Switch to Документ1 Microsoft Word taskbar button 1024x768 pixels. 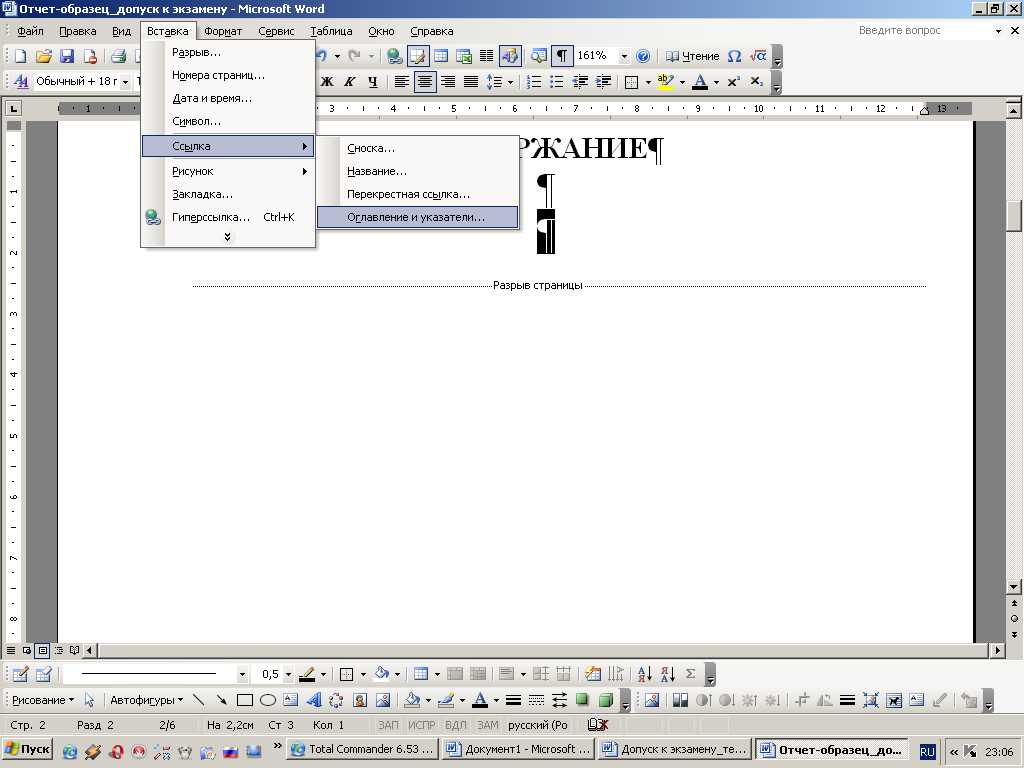[x=519, y=749]
